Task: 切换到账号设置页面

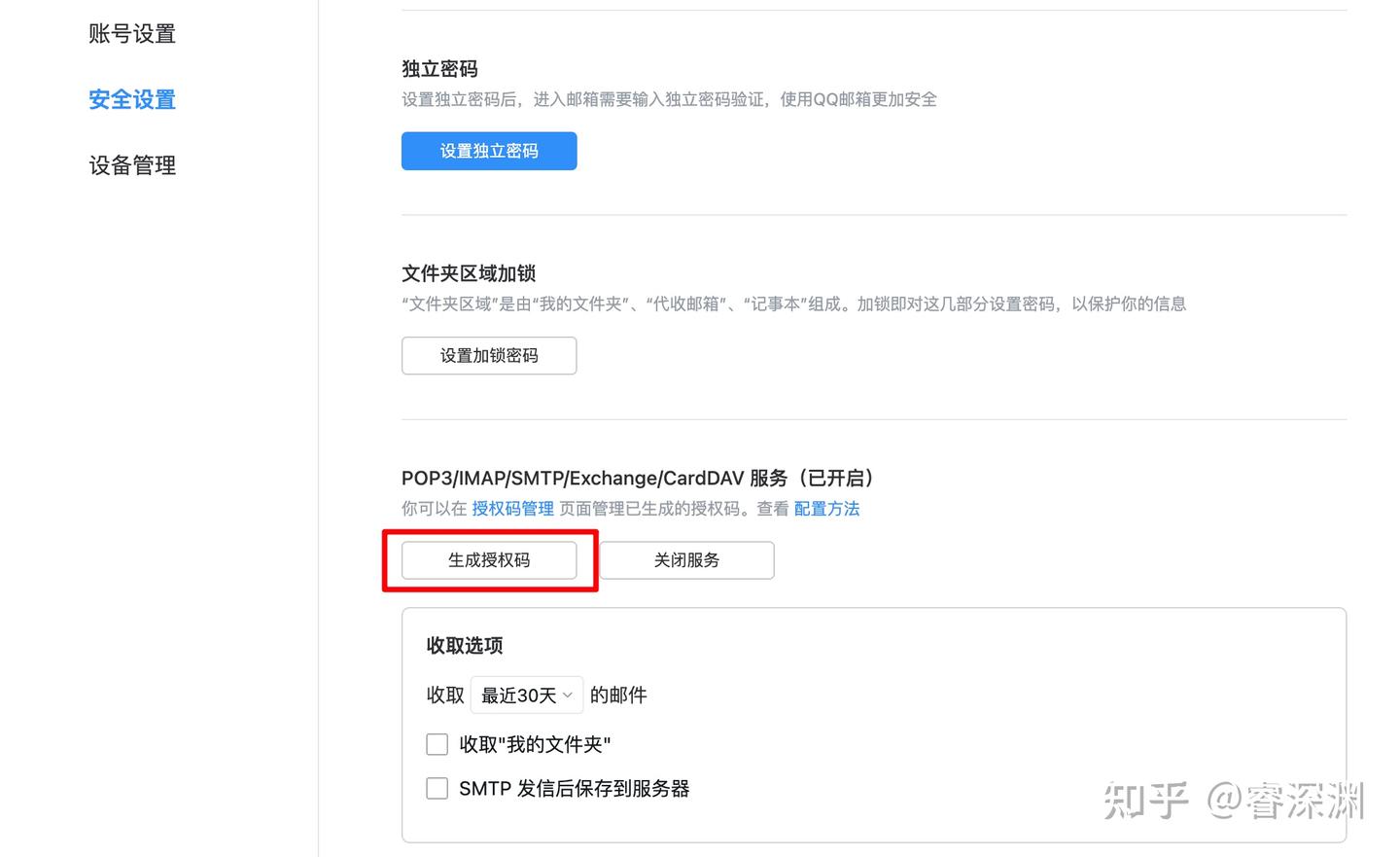Action: pyautogui.click(x=131, y=33)
